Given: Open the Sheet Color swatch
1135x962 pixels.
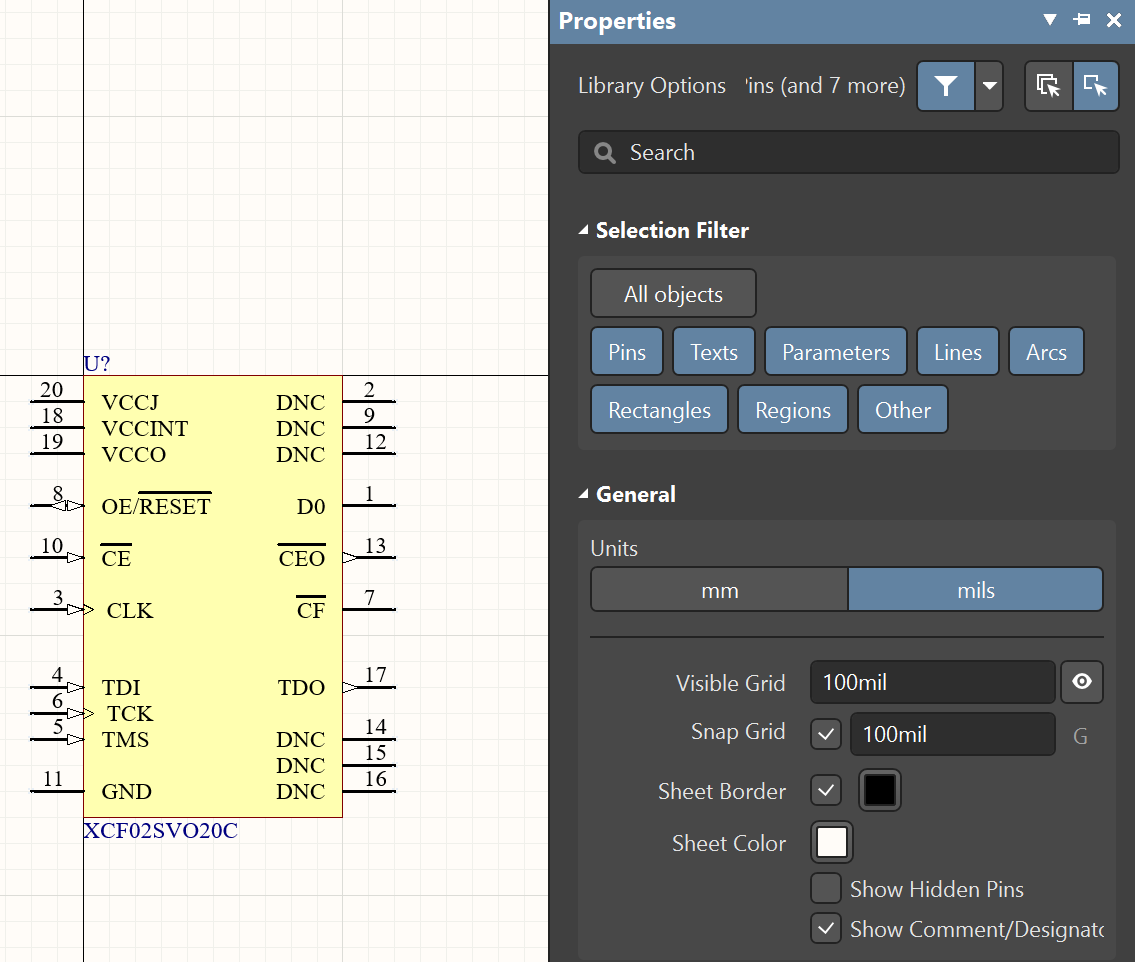Looking at the screenshot, I should tap(833, 842).
